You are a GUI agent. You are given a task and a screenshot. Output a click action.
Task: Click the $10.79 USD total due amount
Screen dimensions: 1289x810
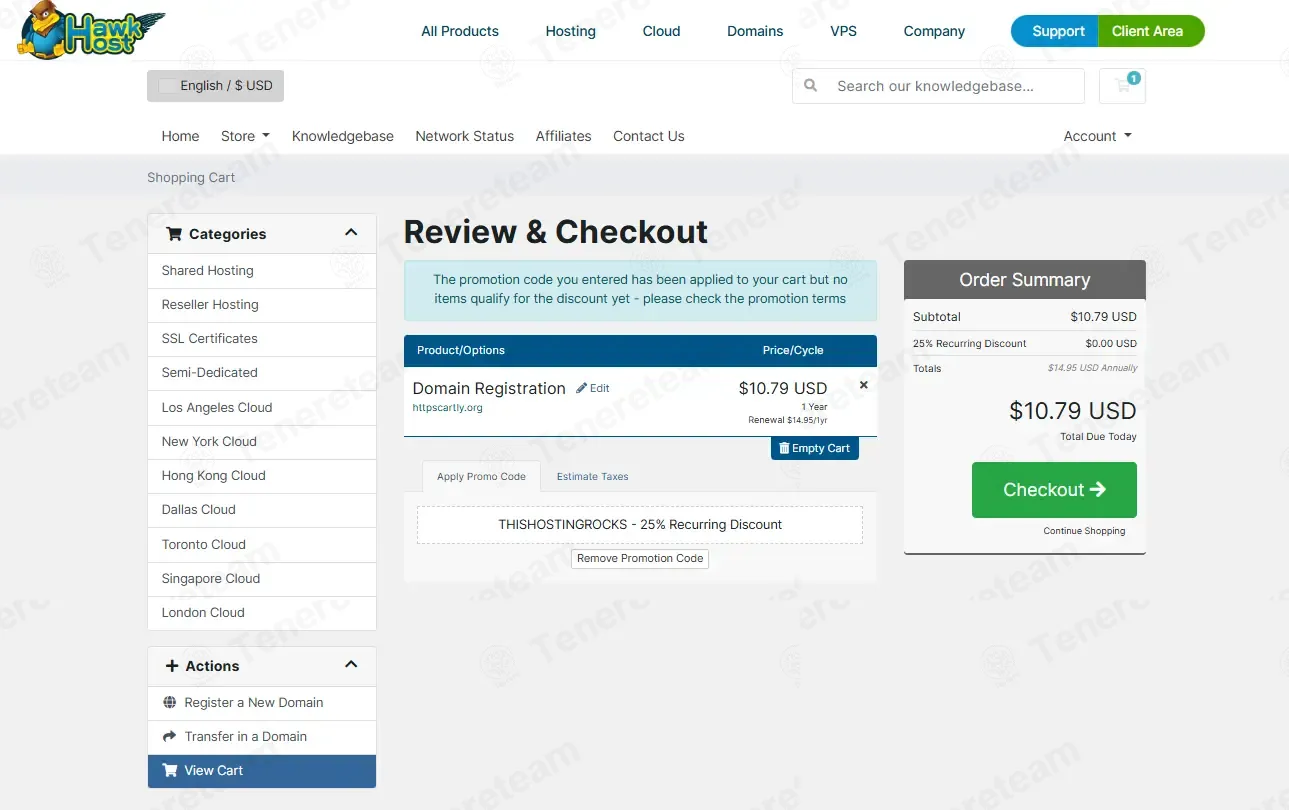(1072, 411)
